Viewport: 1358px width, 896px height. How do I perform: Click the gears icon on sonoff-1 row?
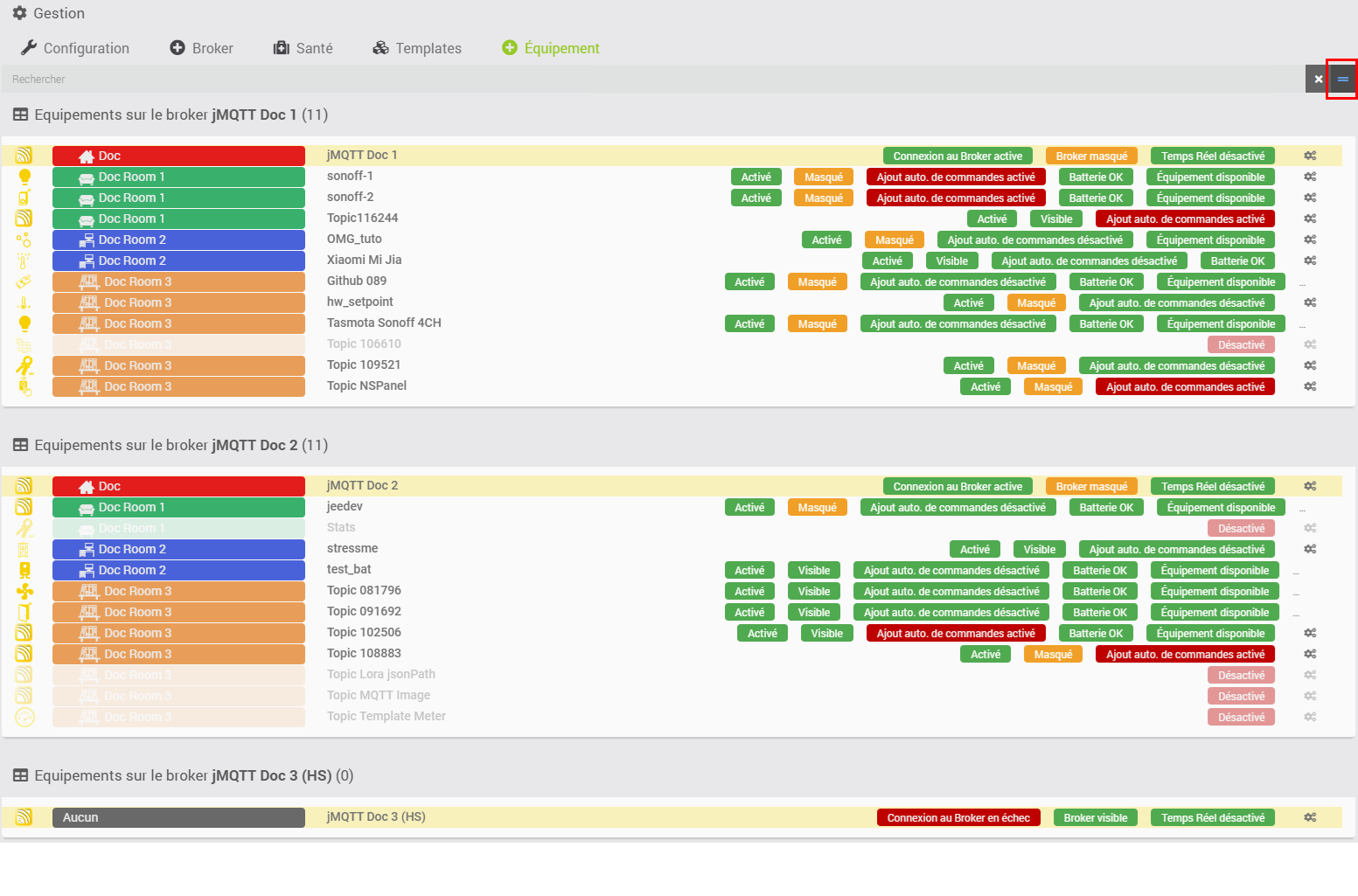coord(1310,177)
